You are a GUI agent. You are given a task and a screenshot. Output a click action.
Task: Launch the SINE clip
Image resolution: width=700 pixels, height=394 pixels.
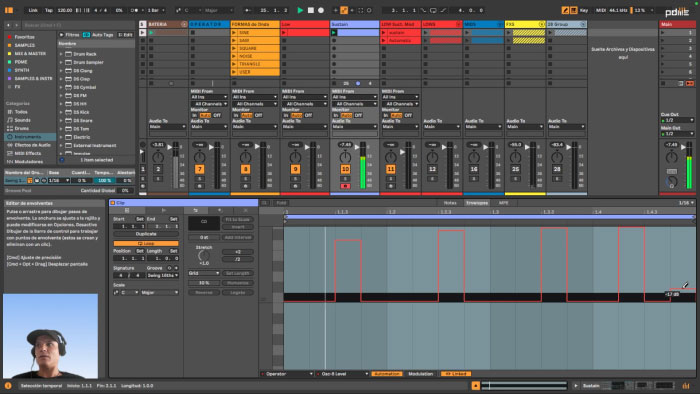pyautogui.click(x=234, y=33)
